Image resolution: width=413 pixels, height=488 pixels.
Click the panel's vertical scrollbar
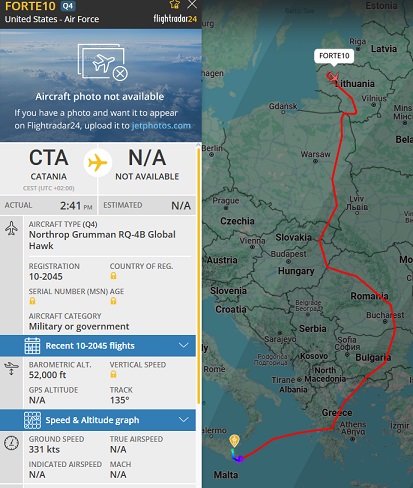[x=199, y=275]
